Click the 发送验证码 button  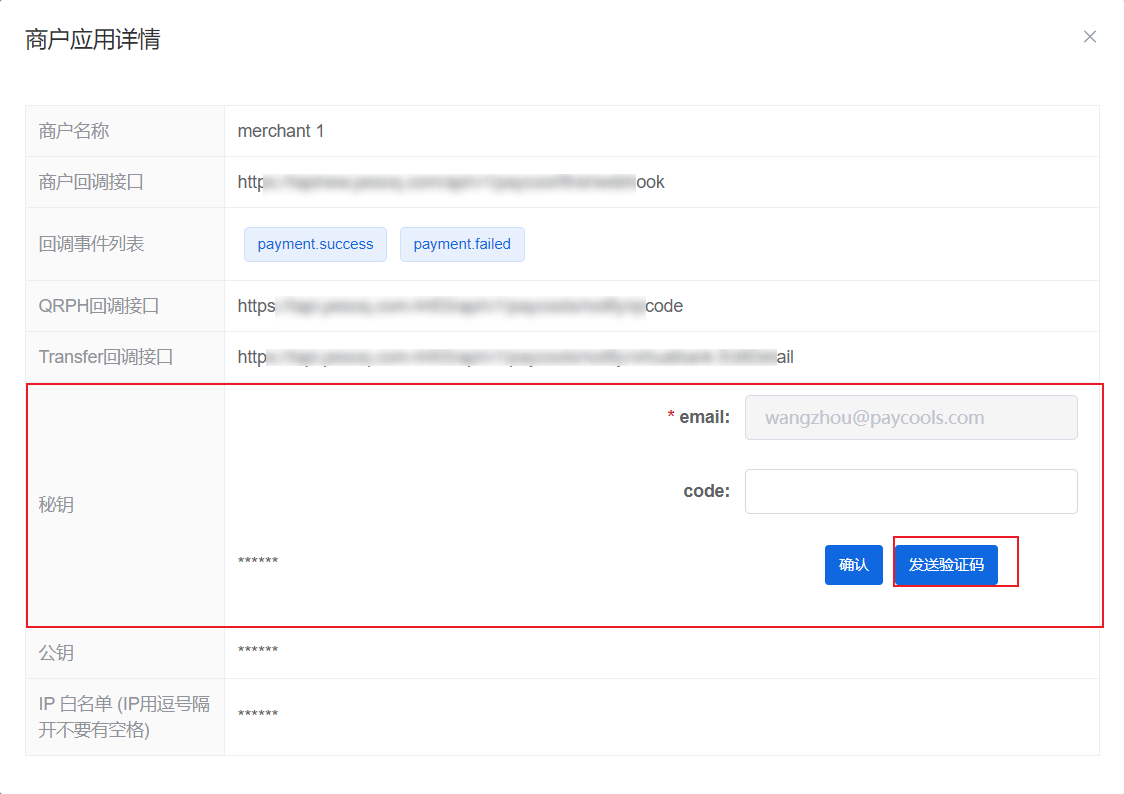[946, 565]
